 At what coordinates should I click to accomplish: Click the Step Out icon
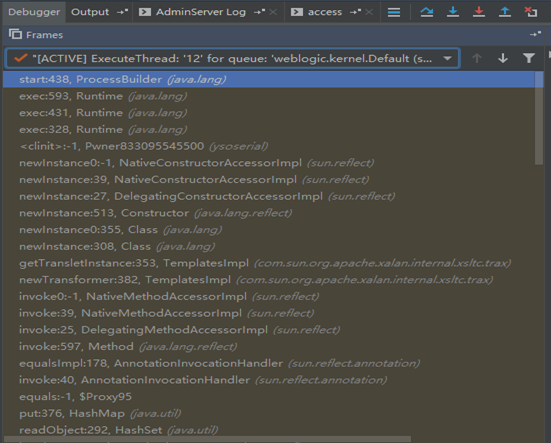505,12
